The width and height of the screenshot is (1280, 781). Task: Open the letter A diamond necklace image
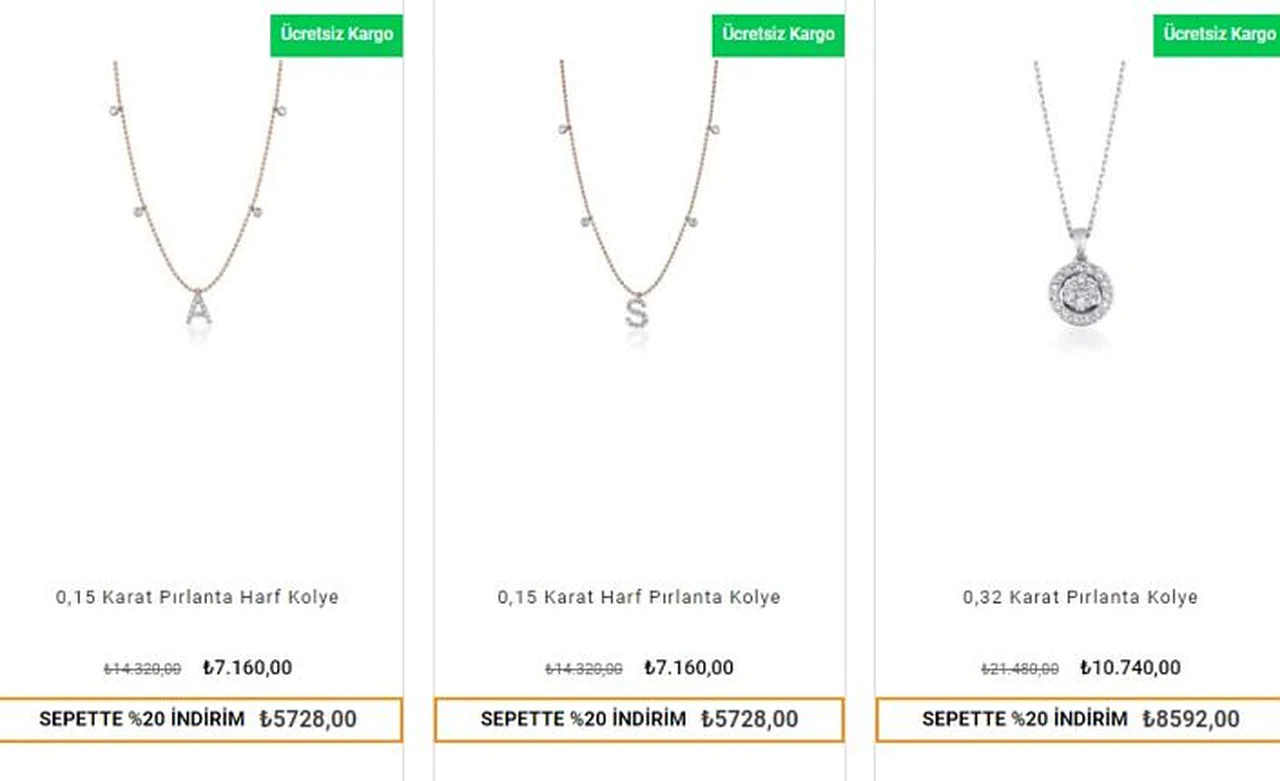click(x=199, y=200)
